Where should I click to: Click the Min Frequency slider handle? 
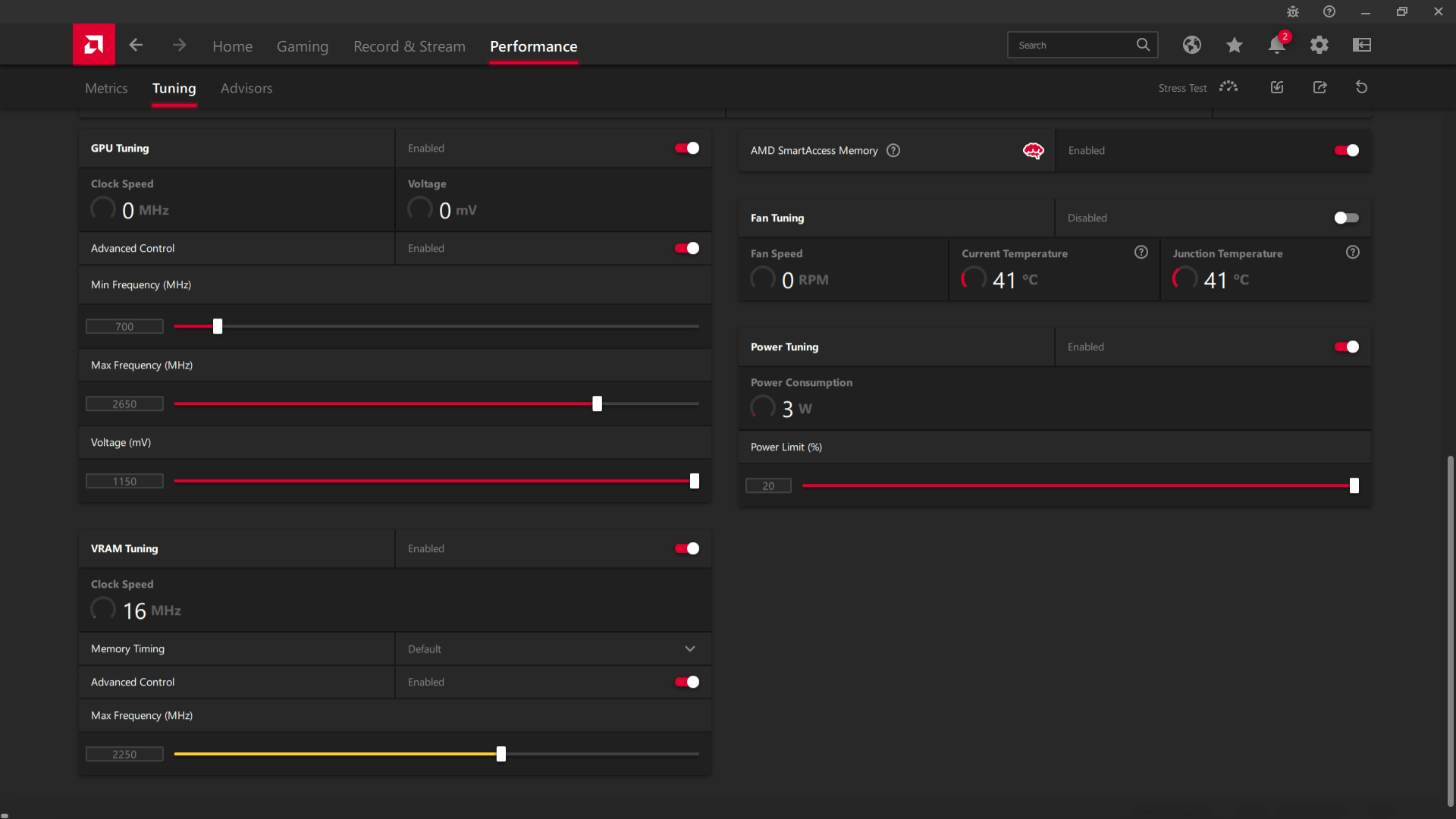point(218,326)
